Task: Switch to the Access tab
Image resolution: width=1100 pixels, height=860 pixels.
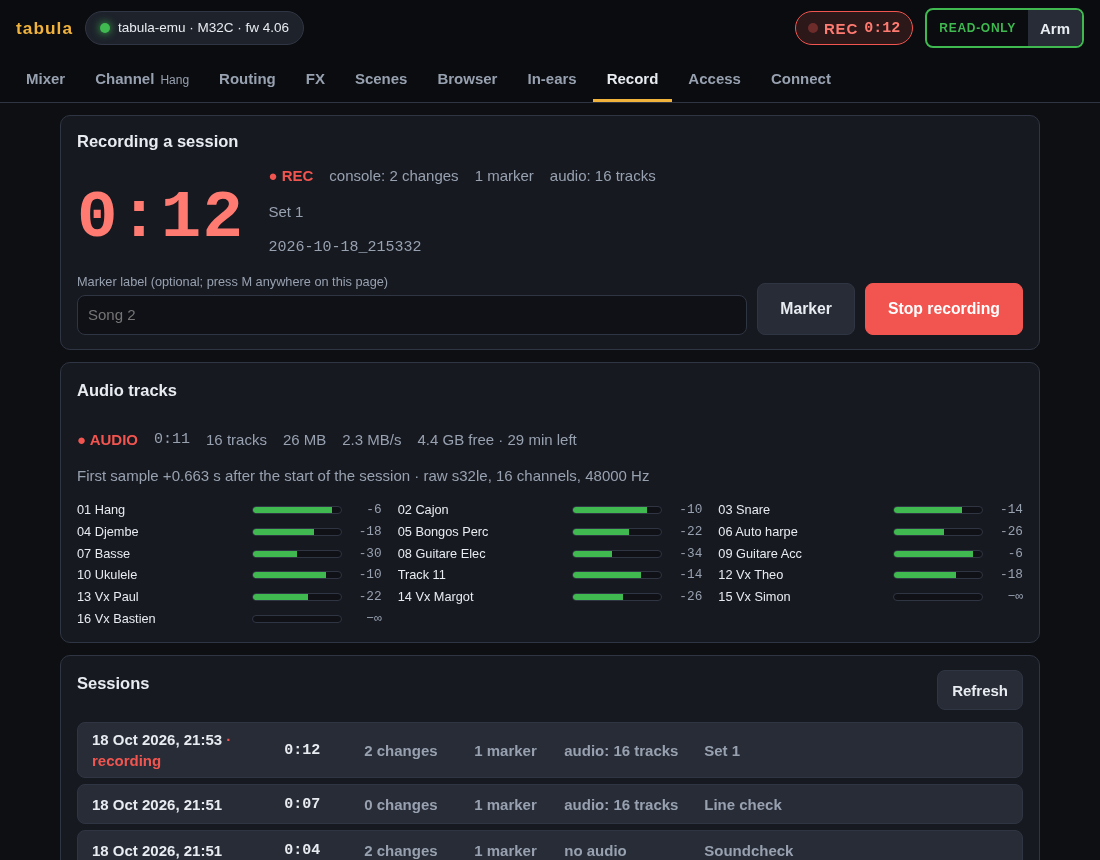Action: 714,79
